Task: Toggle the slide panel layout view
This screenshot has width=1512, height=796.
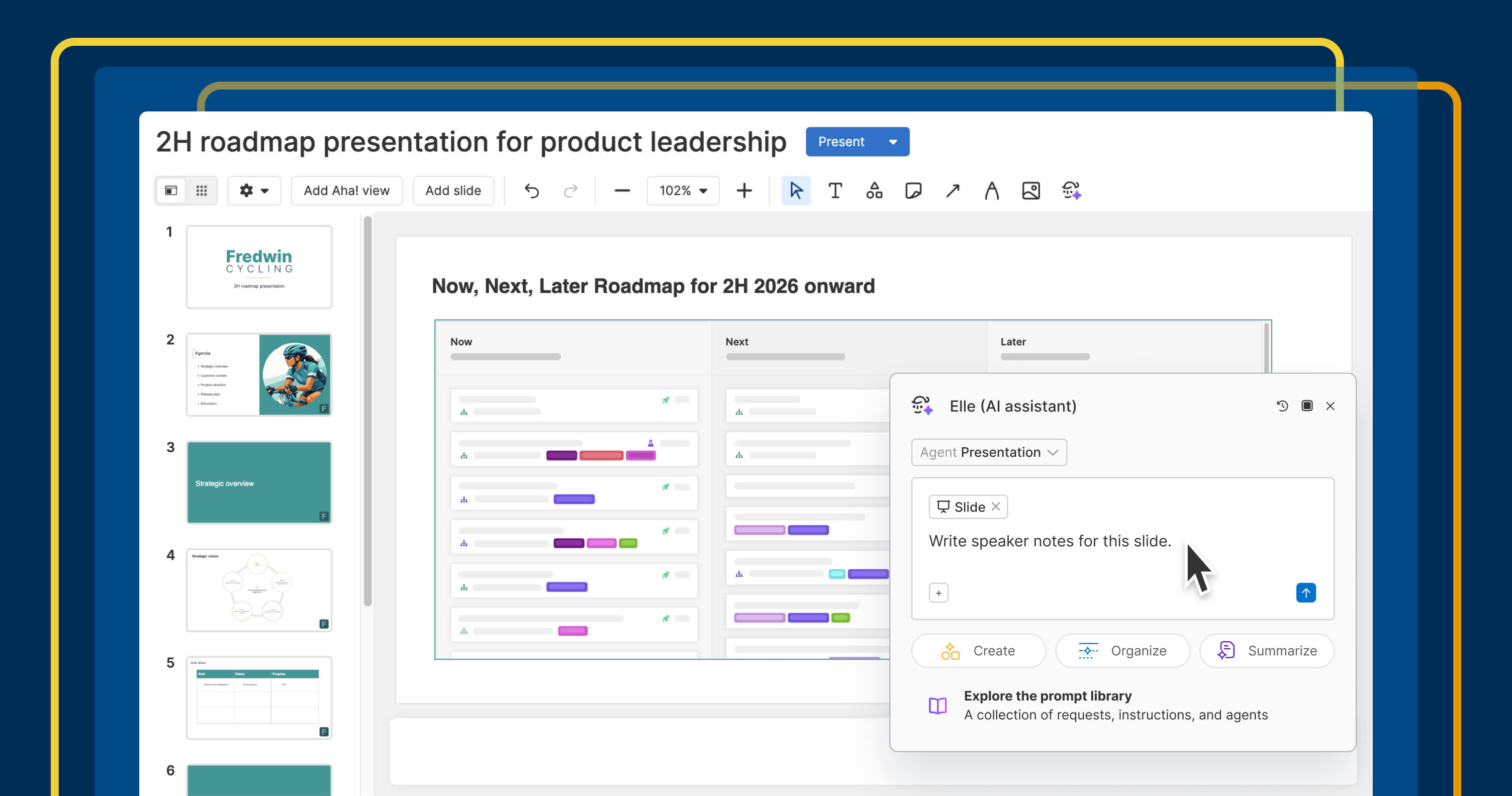Action: pos(171,190)
